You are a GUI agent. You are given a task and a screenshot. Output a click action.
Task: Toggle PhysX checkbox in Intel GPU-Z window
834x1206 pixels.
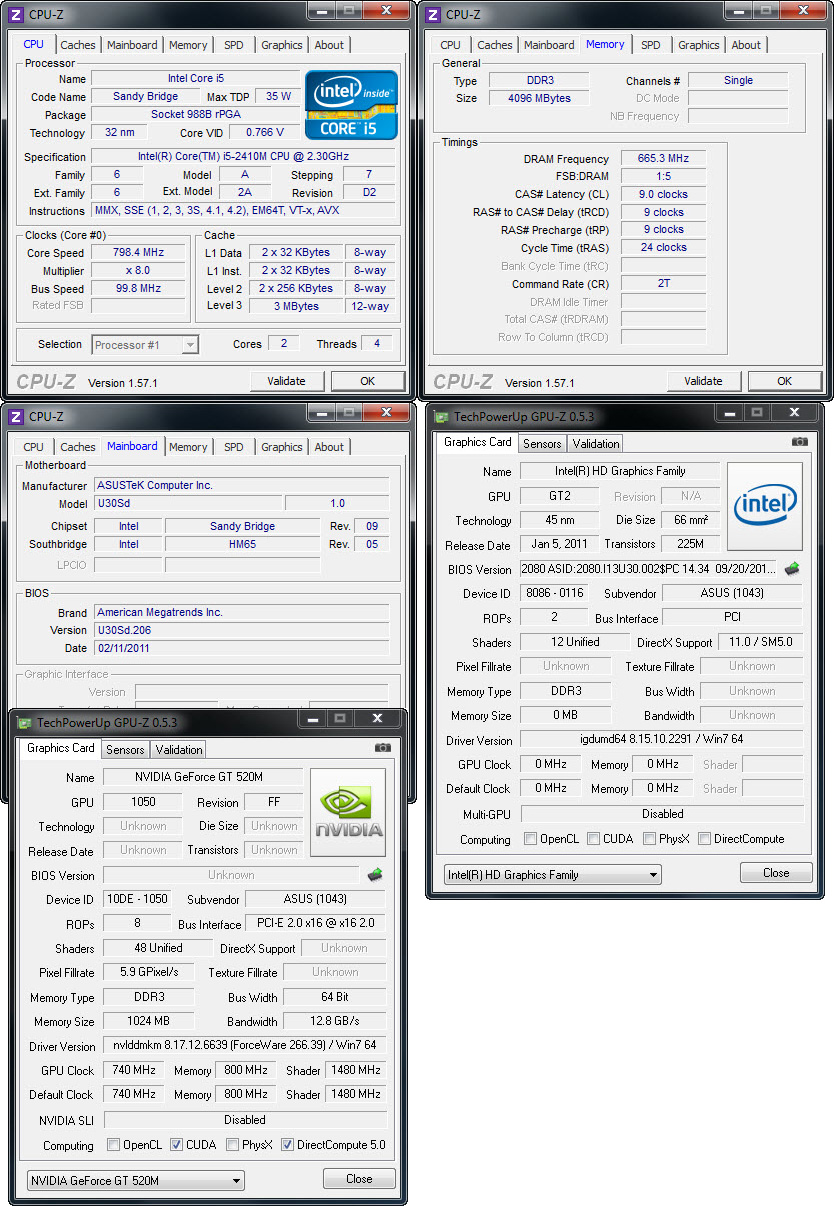[x=650, y=839]
